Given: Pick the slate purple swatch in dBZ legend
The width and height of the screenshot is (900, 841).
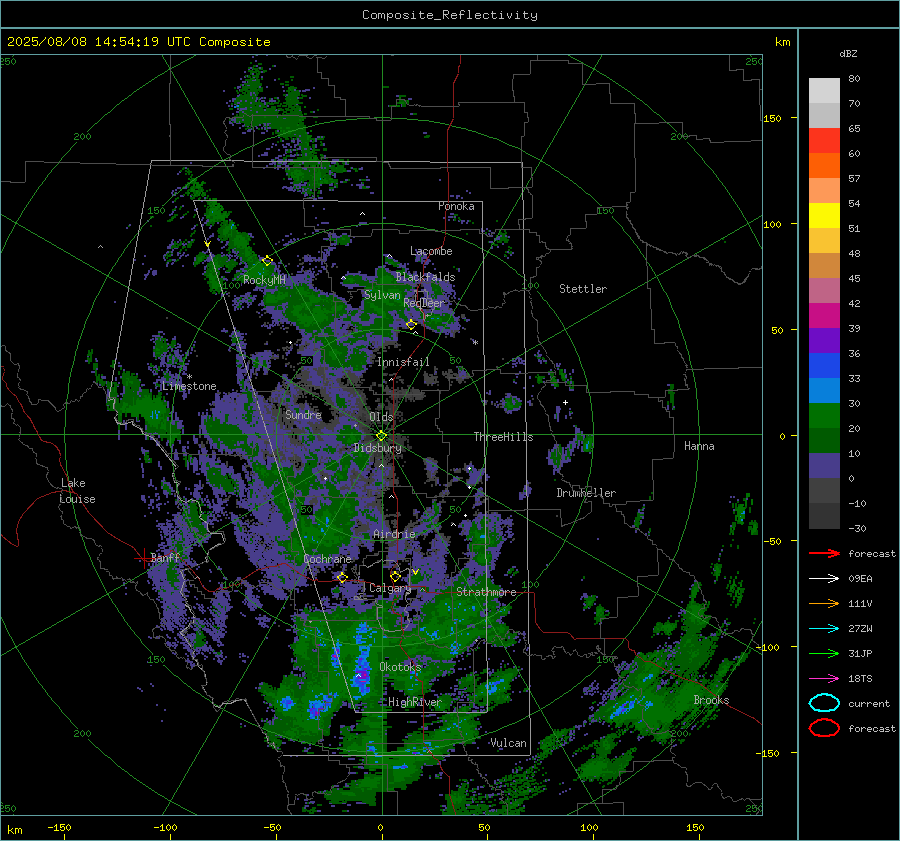Looking at the screenshot, I should click(824, 466).
